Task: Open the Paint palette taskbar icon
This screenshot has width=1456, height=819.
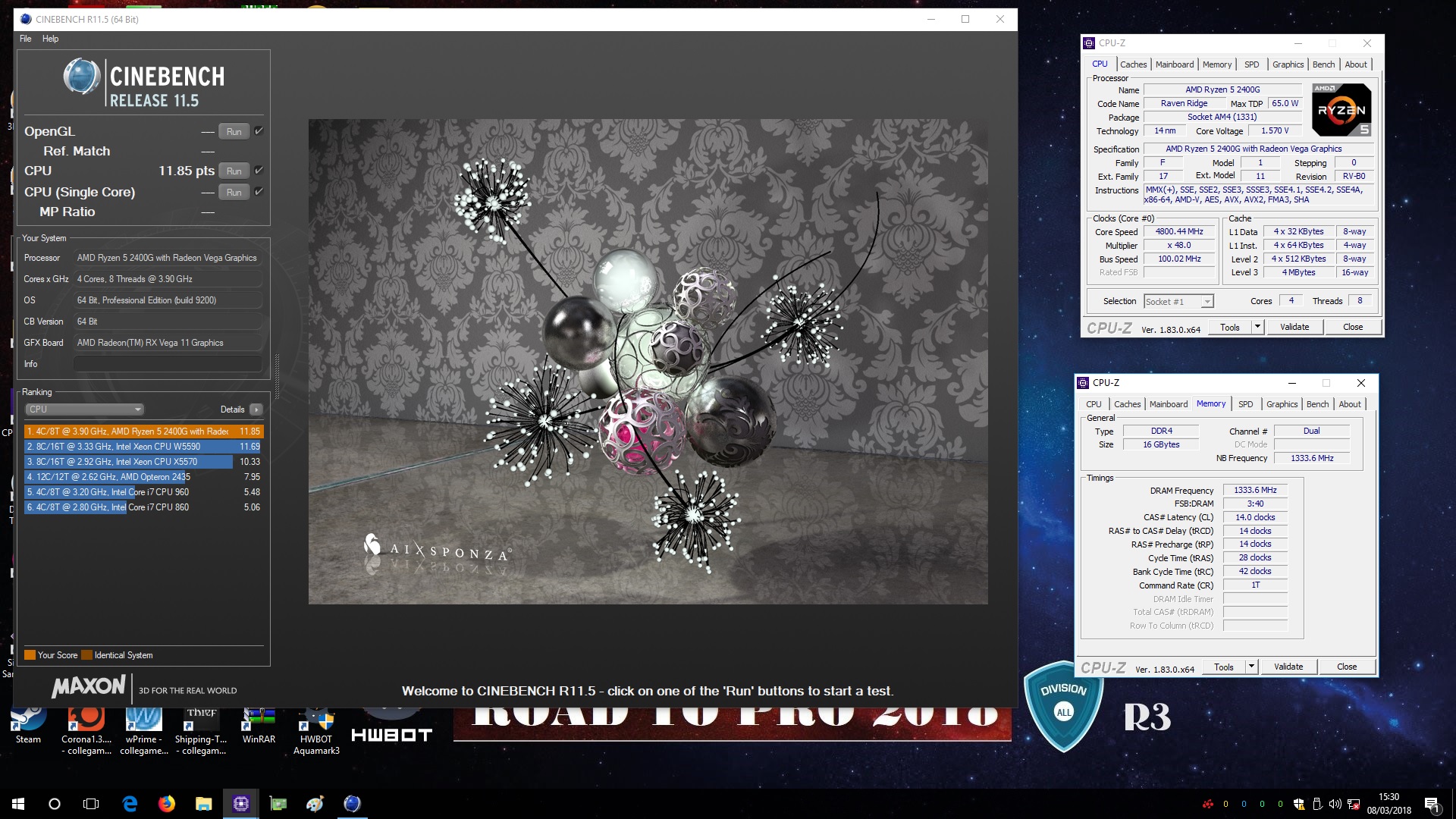Action: click(x=315, y=804)
